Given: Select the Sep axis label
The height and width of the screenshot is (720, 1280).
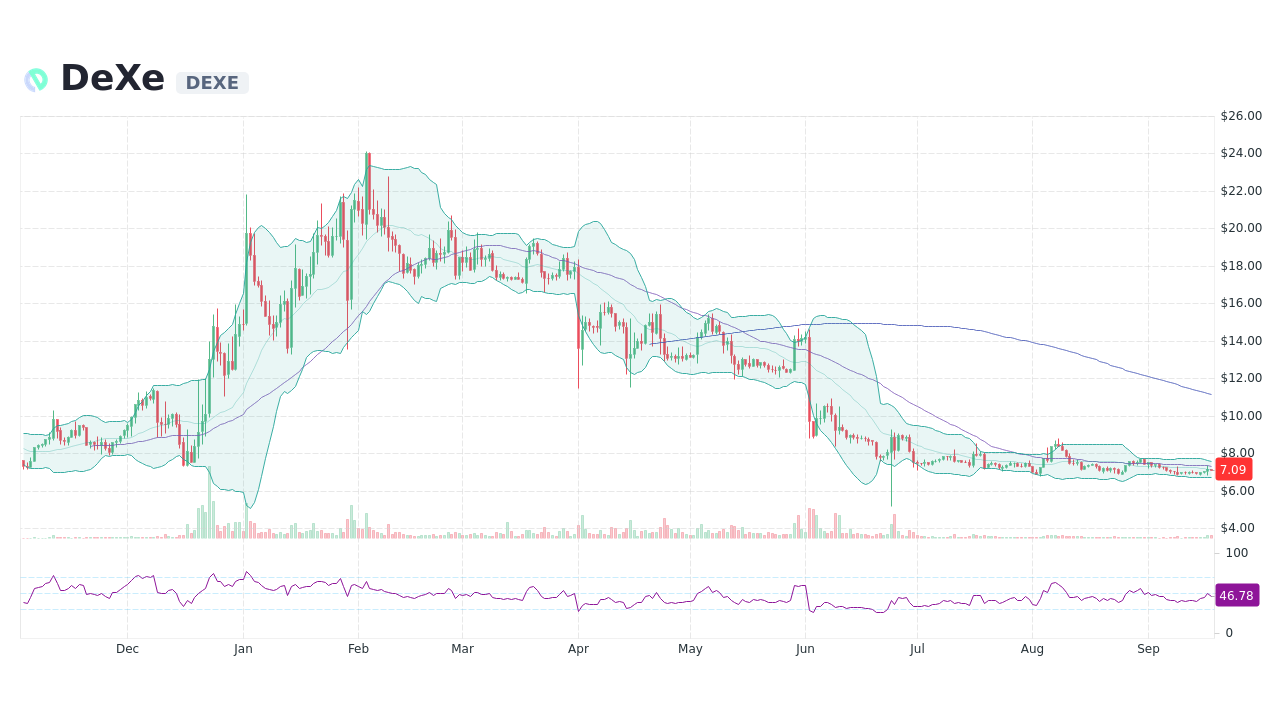Looking at the screenshot, I should click(x=1148, y=648).
